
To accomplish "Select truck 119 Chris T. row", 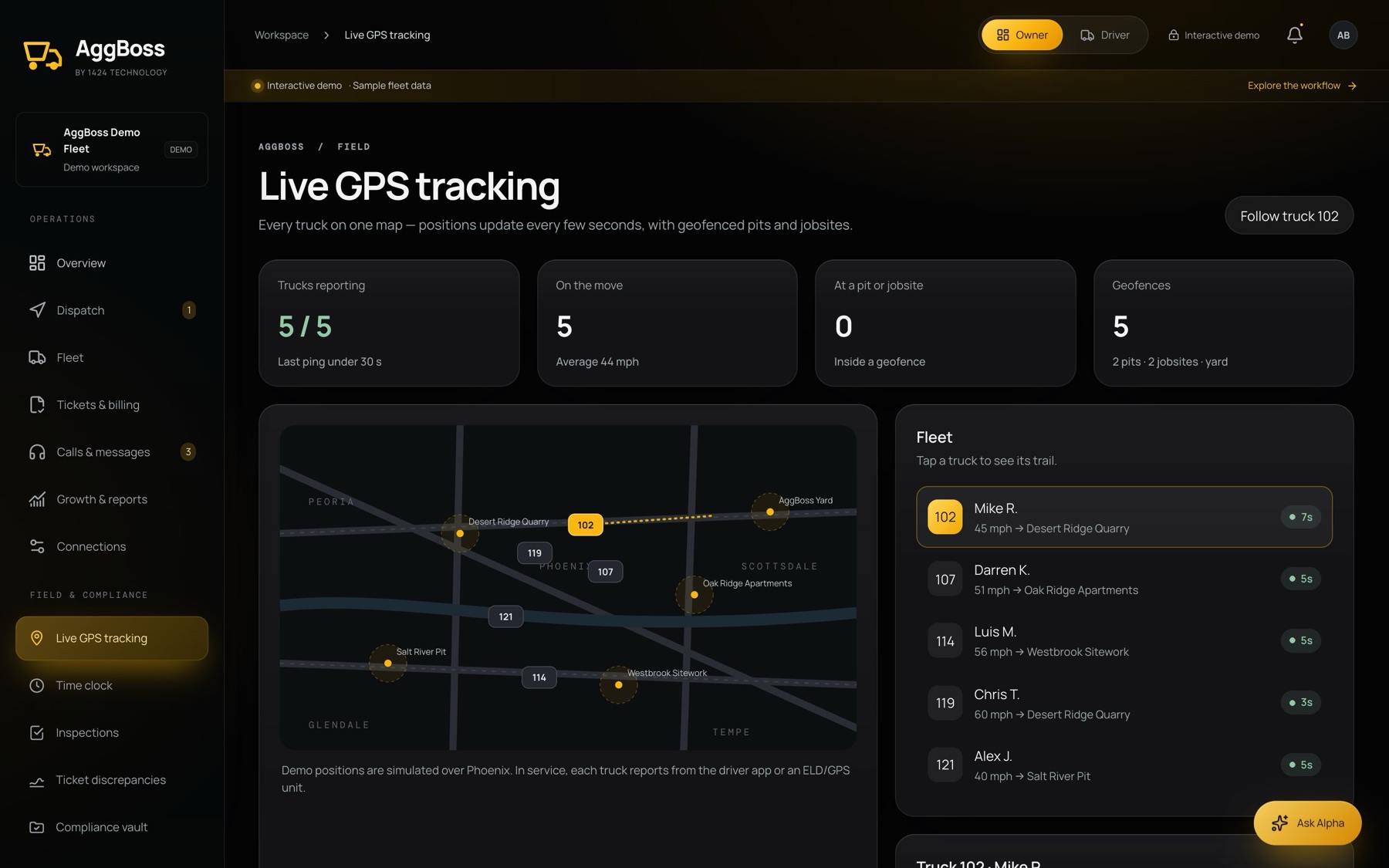I will 1124,703.
